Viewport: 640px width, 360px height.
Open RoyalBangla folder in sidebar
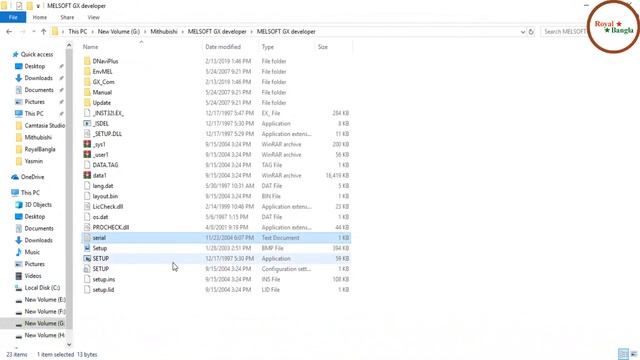tap(40, 149)
